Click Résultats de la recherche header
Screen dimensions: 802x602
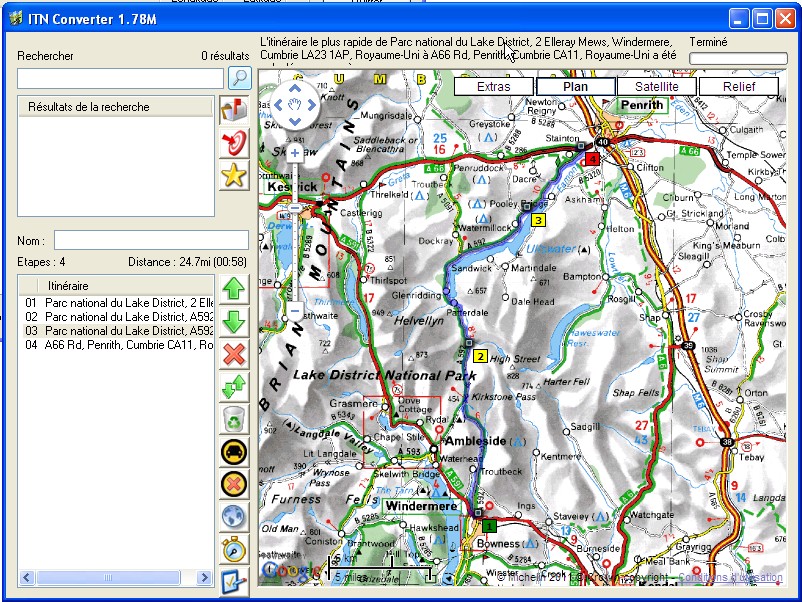115,107
